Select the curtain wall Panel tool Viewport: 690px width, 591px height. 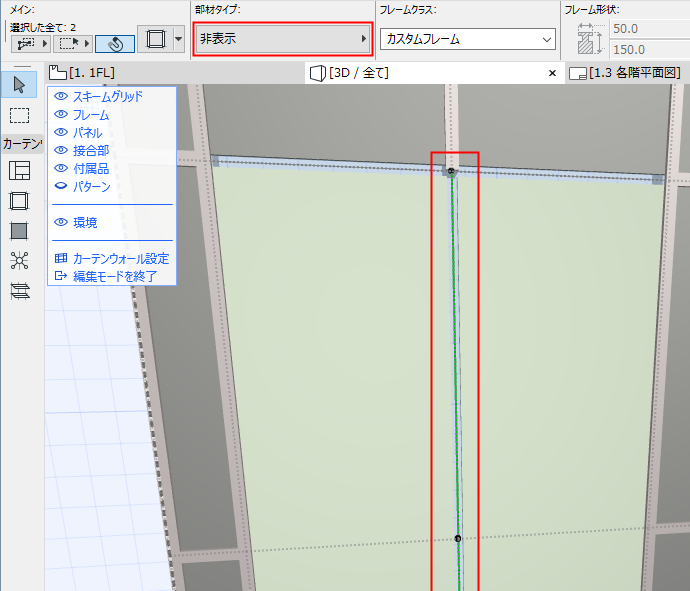(x=19, y=231)
